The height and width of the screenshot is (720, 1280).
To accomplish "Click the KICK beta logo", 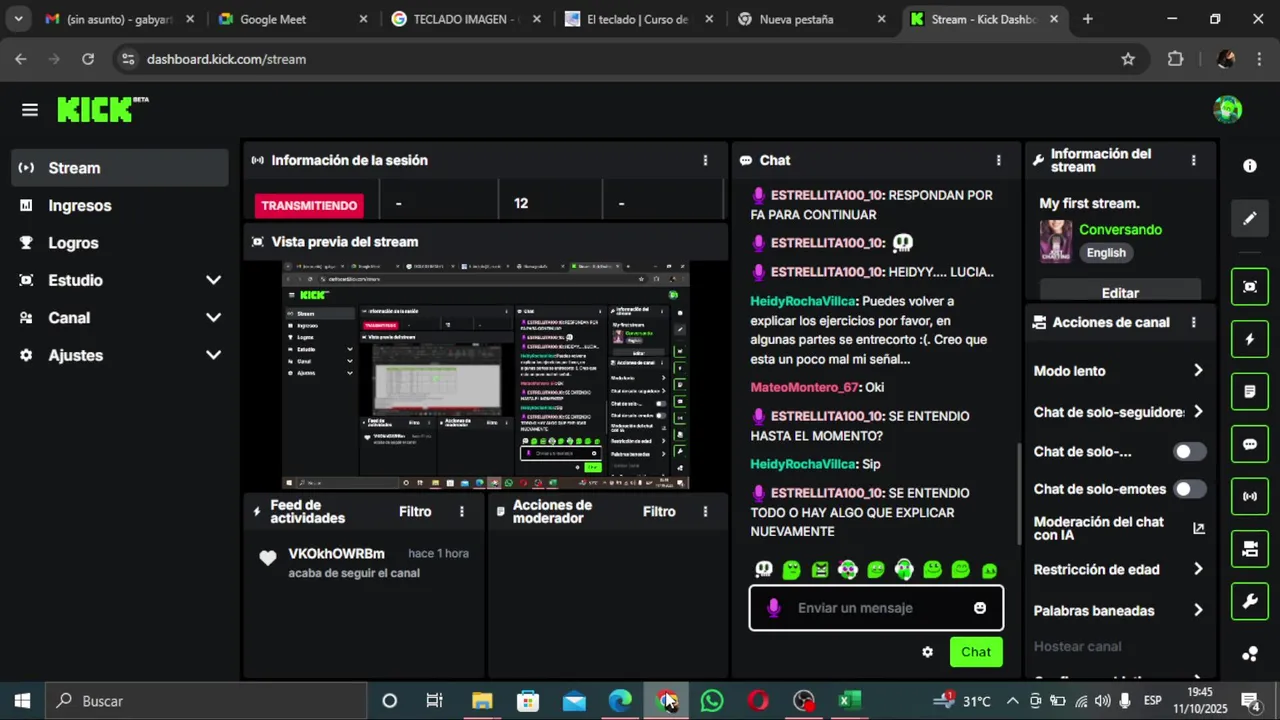I will pyautogui.click(x=103, y=109).
